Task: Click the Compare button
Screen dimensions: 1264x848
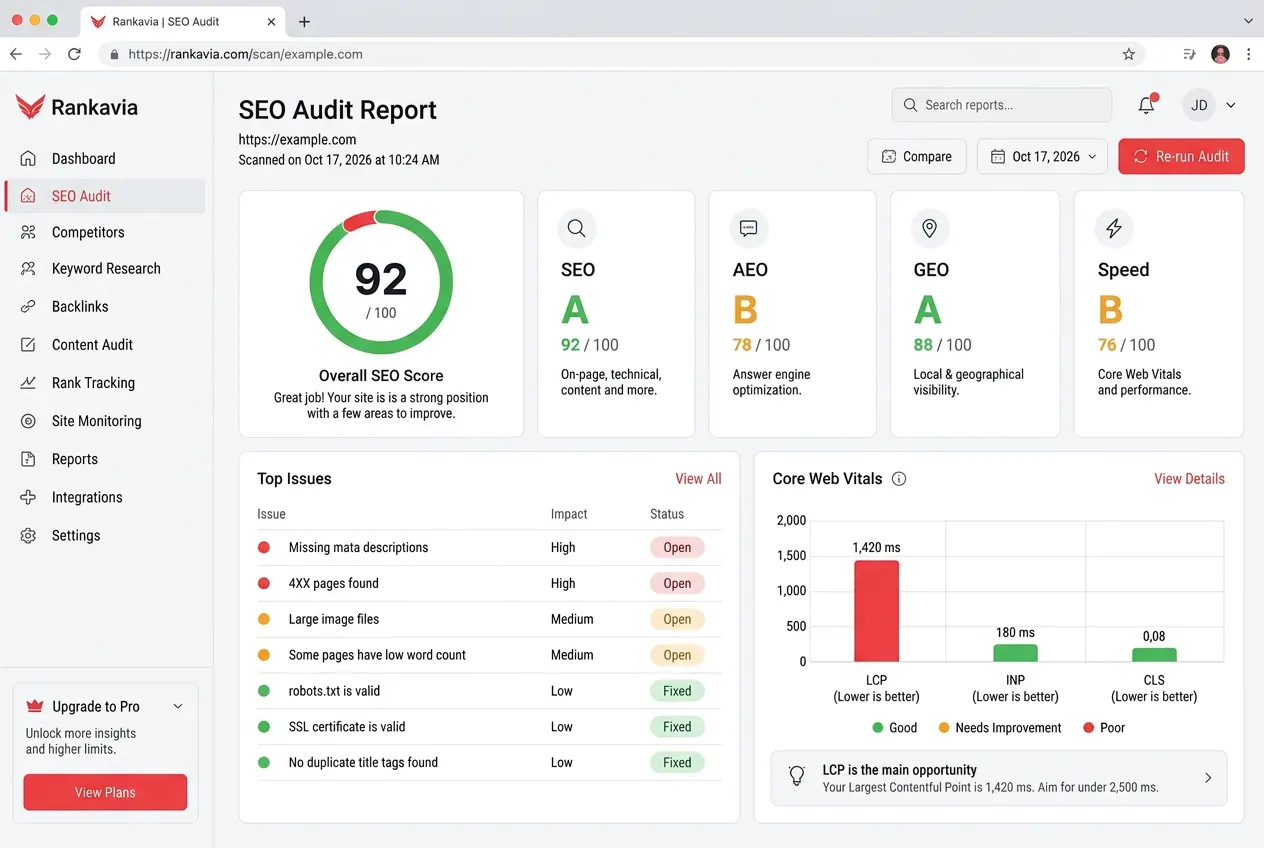Action: coord(916,156)
